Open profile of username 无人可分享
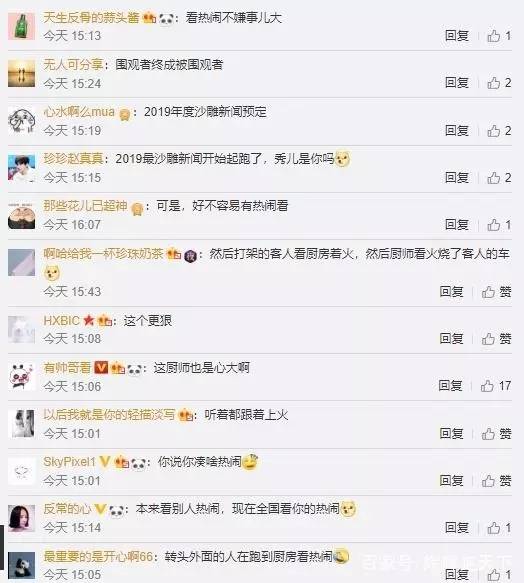 click(73, 65)
